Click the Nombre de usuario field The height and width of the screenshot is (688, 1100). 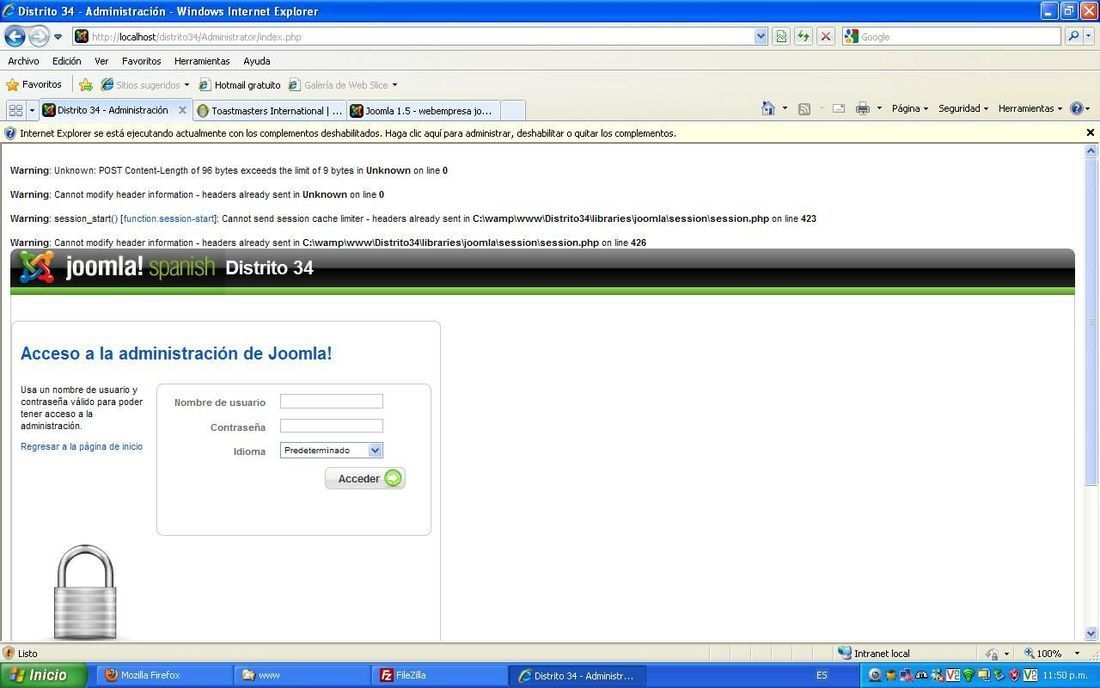coord(331,401)
